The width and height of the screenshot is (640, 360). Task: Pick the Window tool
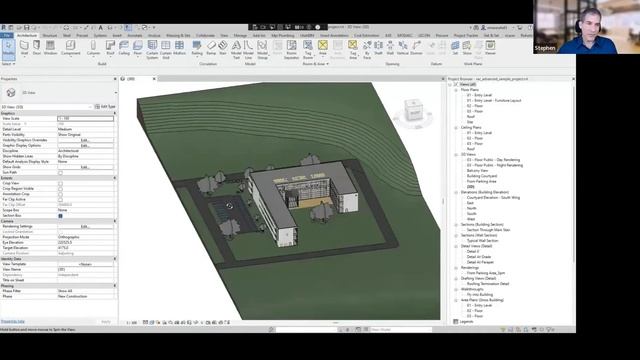coord(50,48)
